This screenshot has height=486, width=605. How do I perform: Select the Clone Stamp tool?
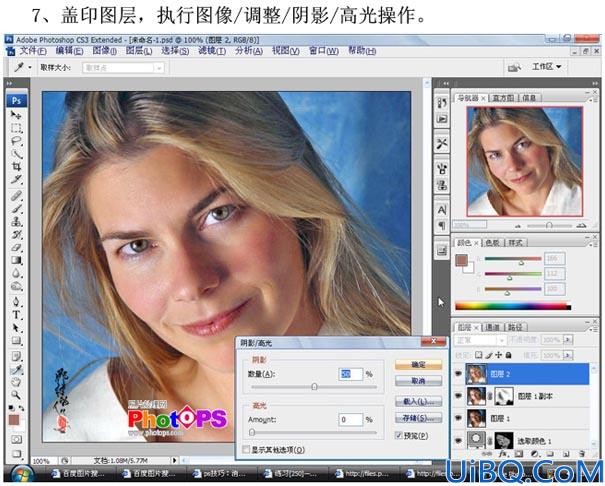tap(16, 221)
